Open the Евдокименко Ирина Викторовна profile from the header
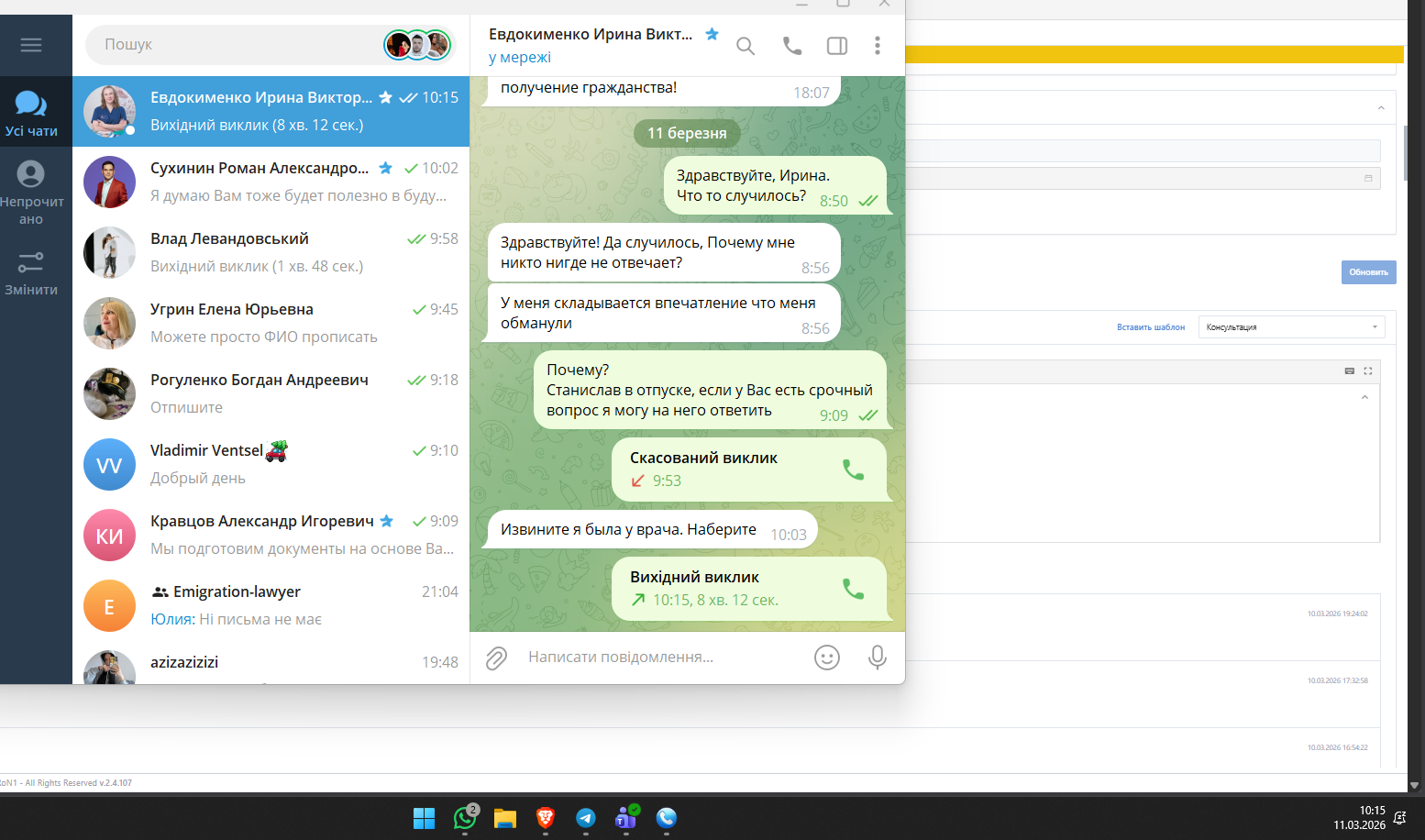This screenshot has width=1425, height=840. click(591, 34)
